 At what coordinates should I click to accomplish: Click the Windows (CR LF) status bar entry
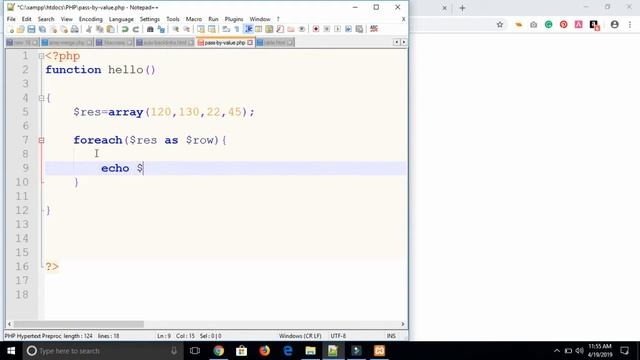300,336
